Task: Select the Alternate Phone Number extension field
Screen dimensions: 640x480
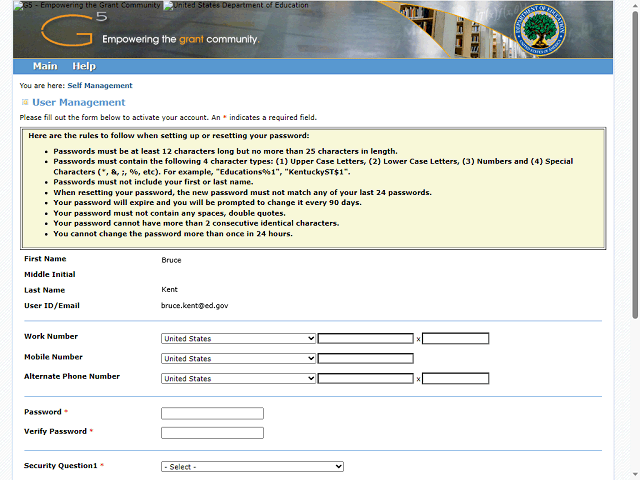Action: [456, 379]
